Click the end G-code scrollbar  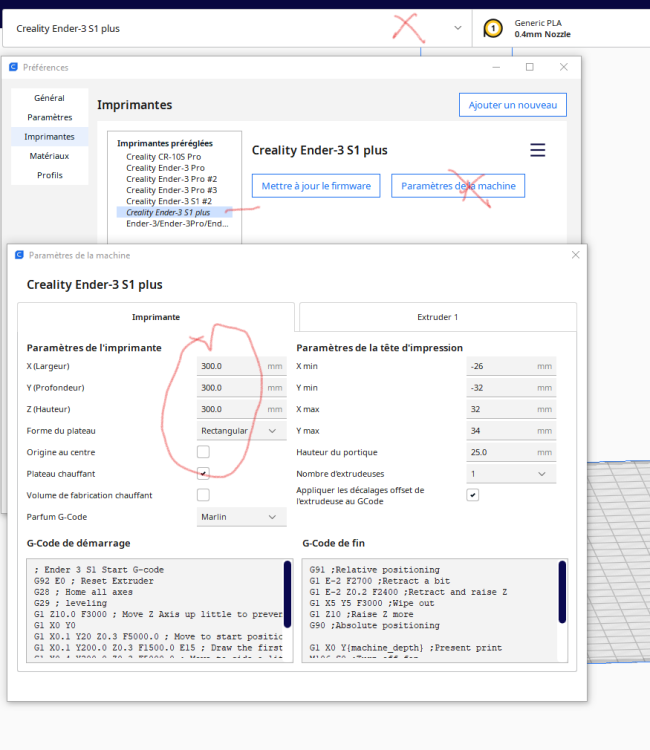coord(562,592)
